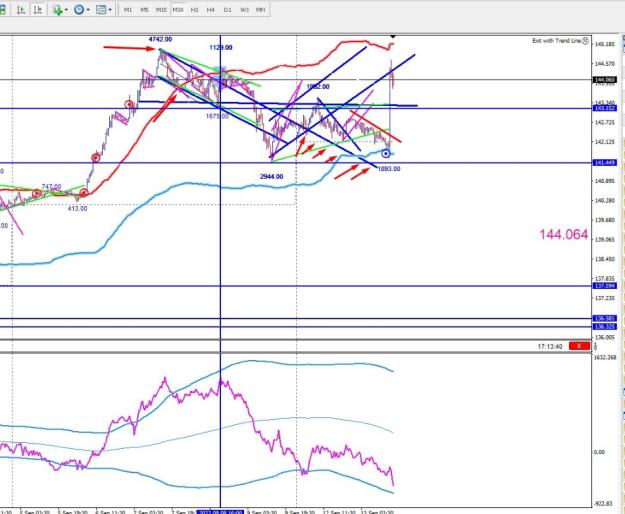The image size is (625, 514).
Task: Click the 2944.00 chart label
Action: click(271, 176)
